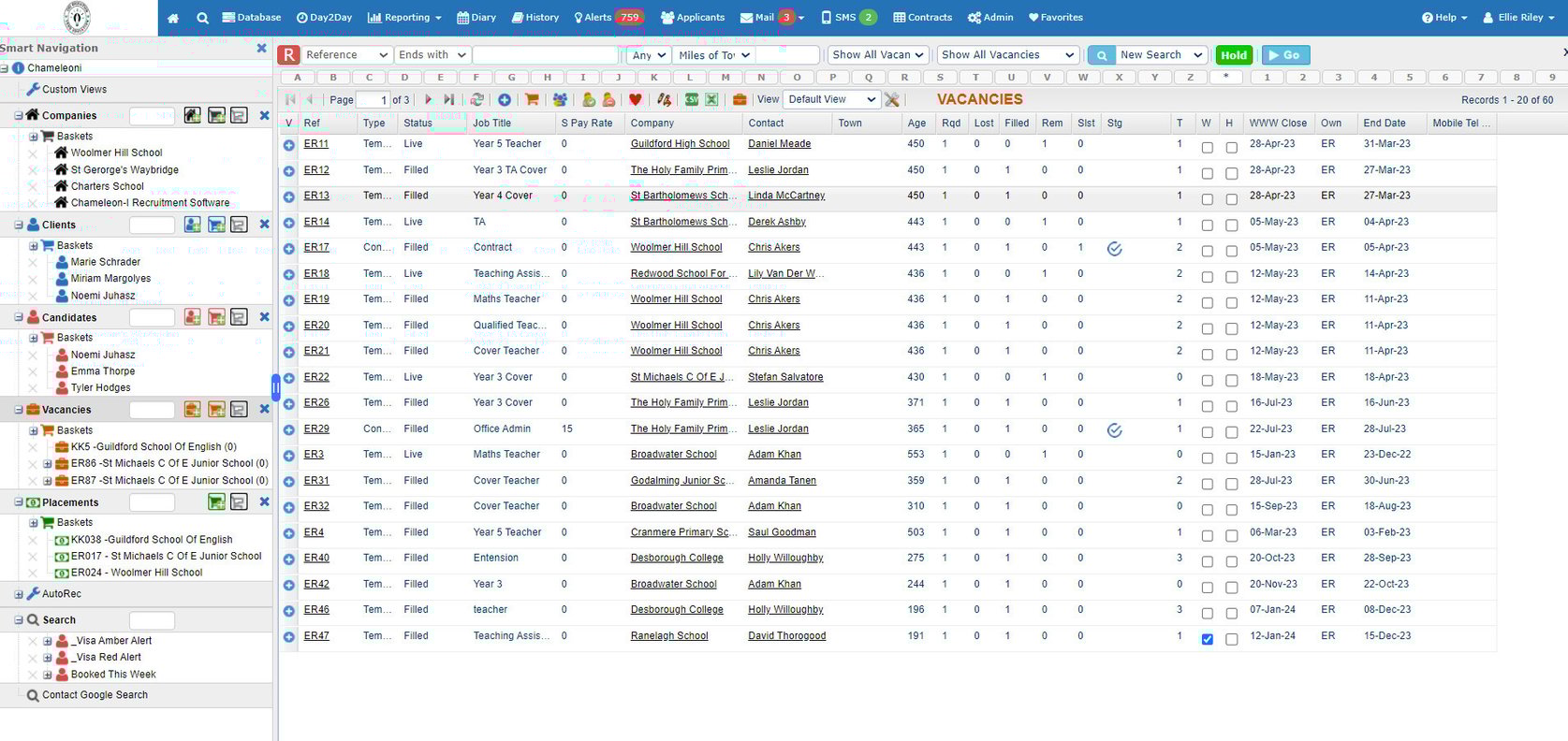Viewport: 1568px width, 741px height.
Task: Click the red heart favourites icon
Action: tap(636, 99)
